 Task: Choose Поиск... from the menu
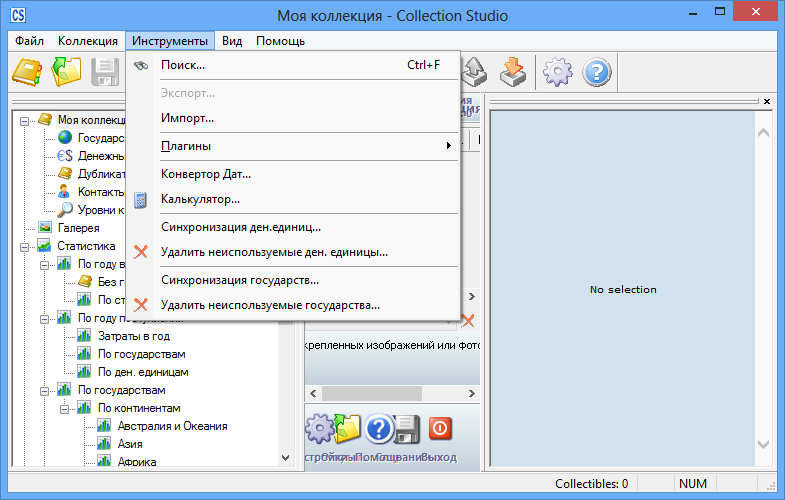pyautogui.click(x=293, y=65)
